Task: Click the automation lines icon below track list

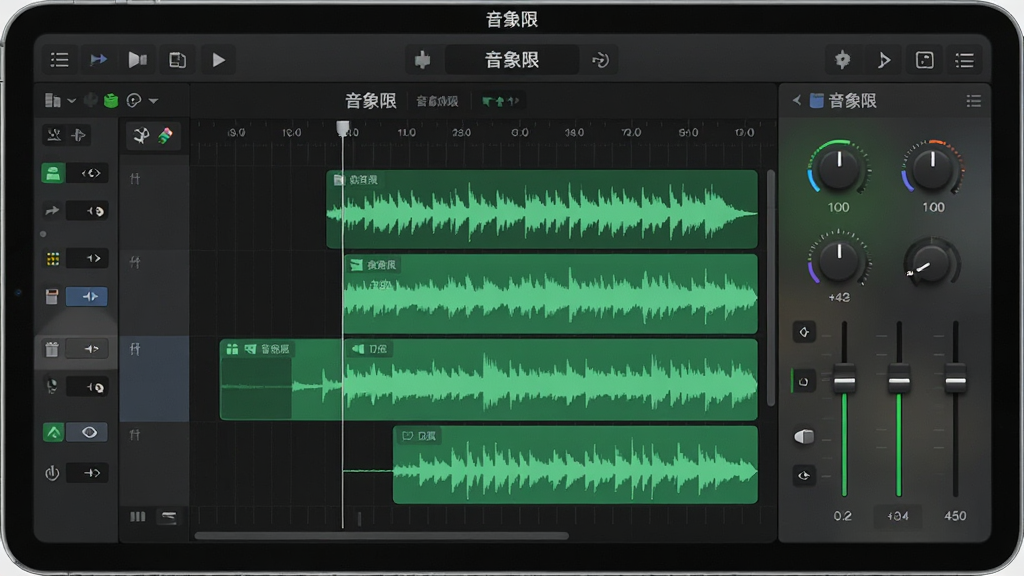Action: pos(168,517)
